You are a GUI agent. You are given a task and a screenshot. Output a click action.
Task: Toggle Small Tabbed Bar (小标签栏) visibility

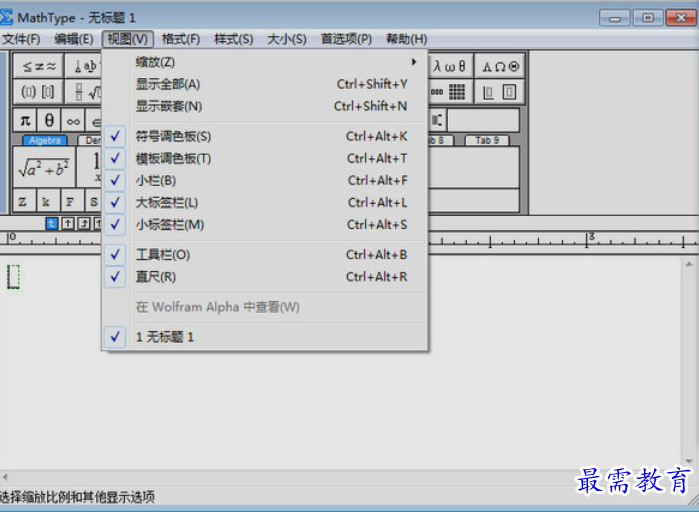[x=266, y=224]
